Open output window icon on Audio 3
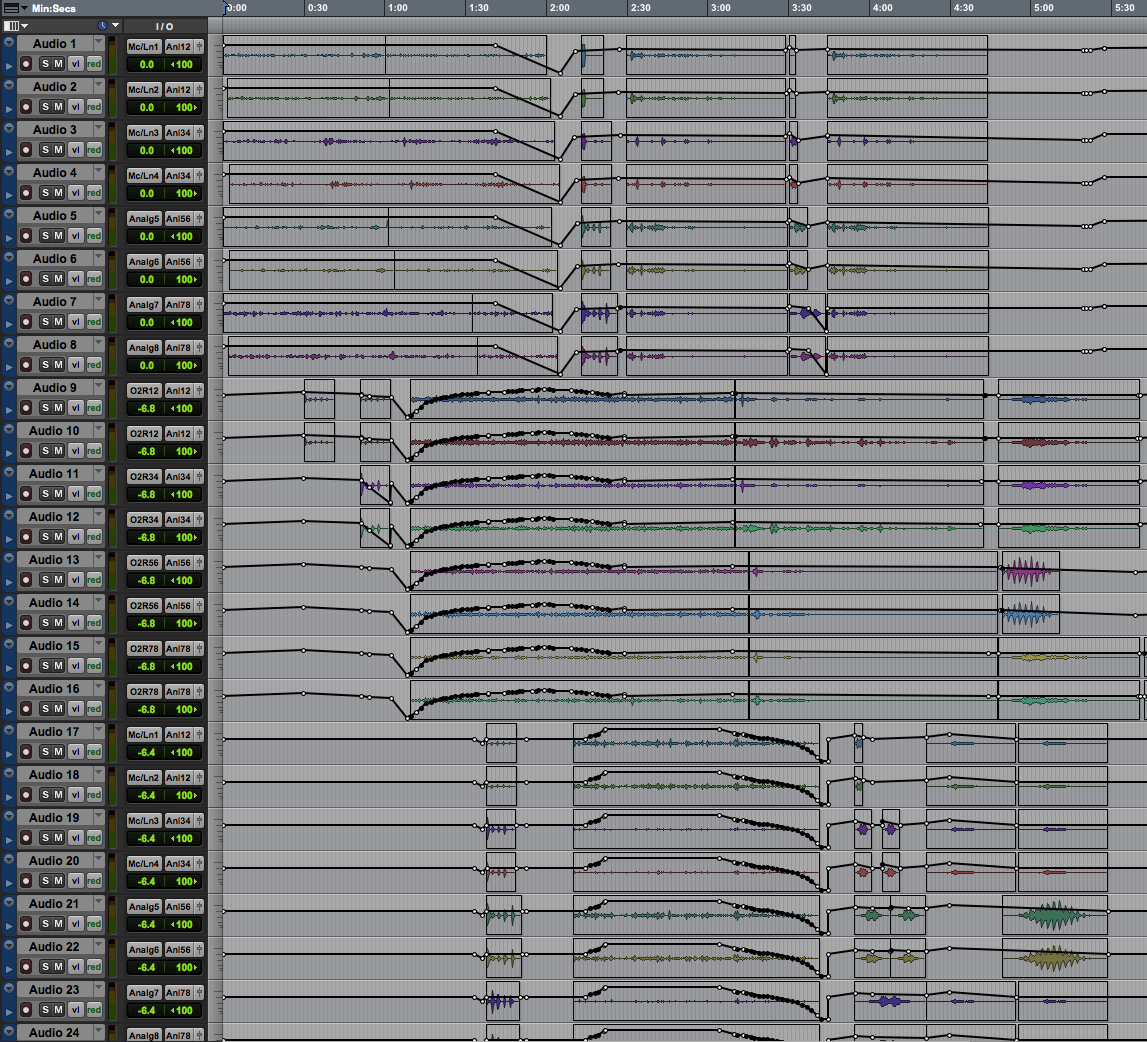The image size is (1147, 1042). (199, 131)
